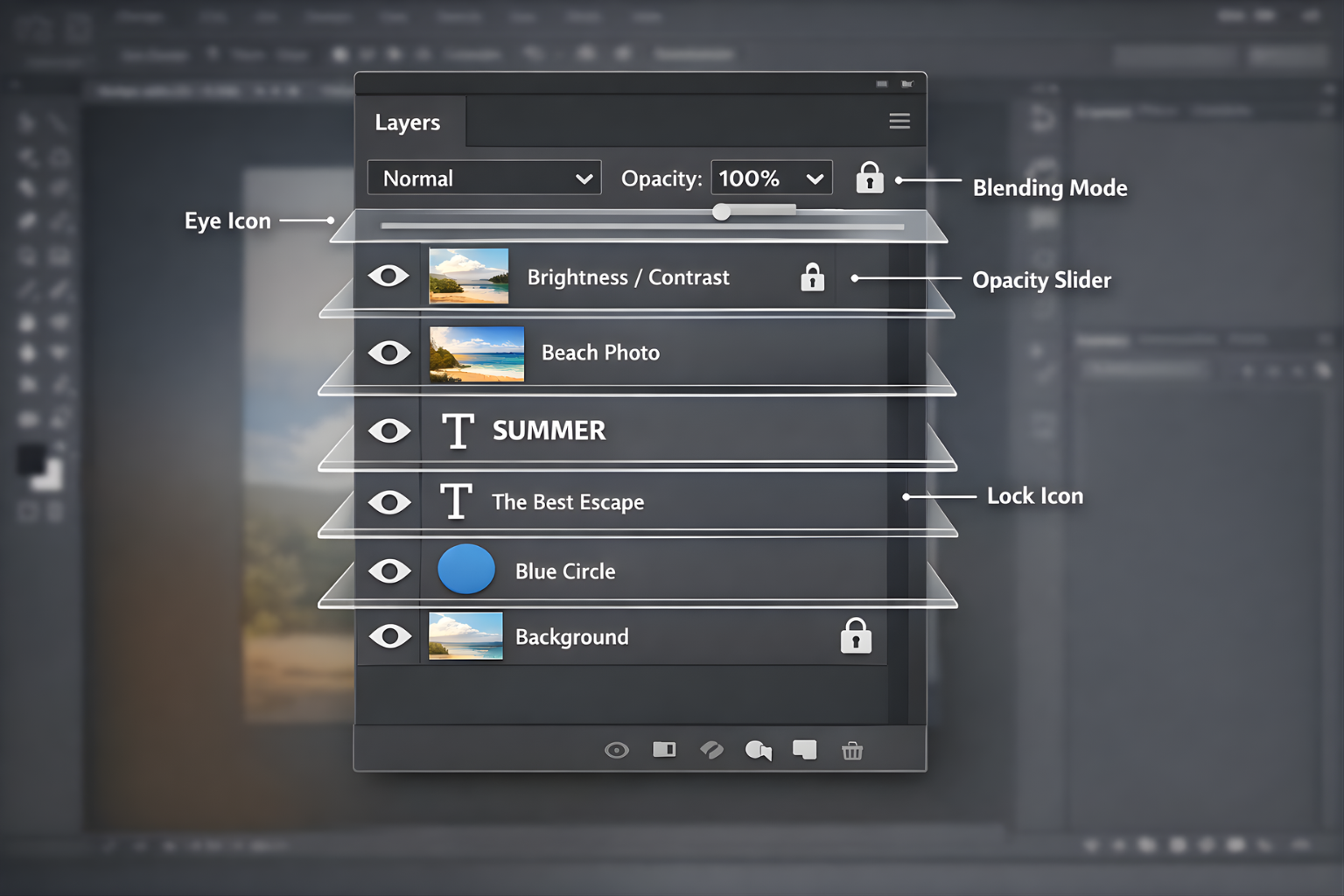Toggle visibility of the SUMMER layer

pos(388,430)
